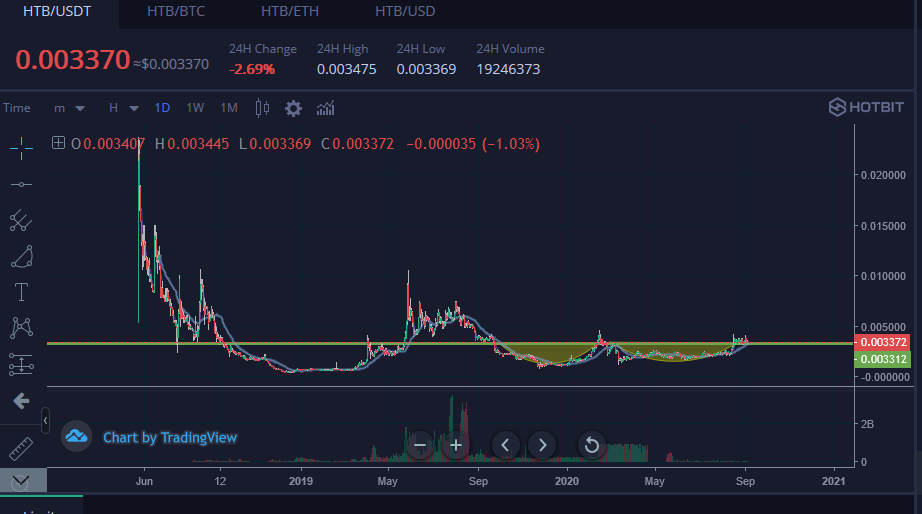The image size is (922, 514).
Task: Collapse the drawing toolbar side handle
Action: pyautogui.click(x=45, y=420)
